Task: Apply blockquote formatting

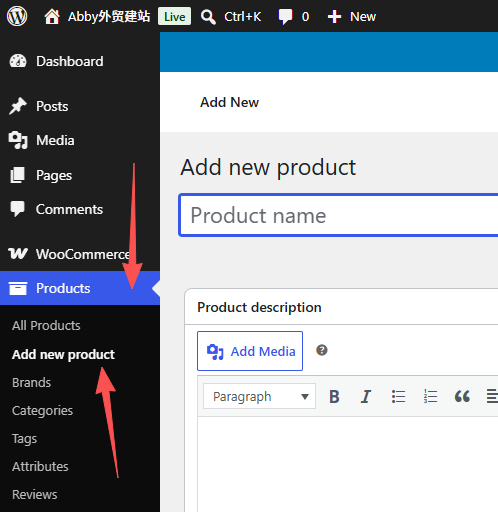Action: (462, 396)
